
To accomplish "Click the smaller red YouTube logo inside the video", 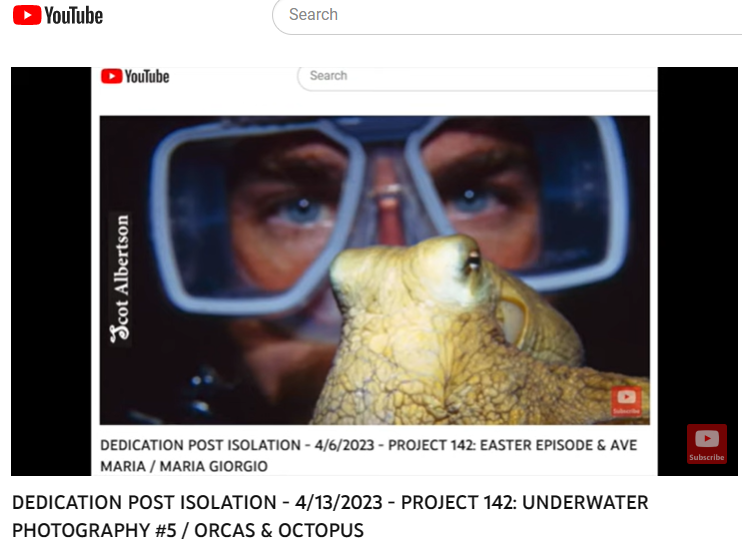I will click(x=112, y=76).
